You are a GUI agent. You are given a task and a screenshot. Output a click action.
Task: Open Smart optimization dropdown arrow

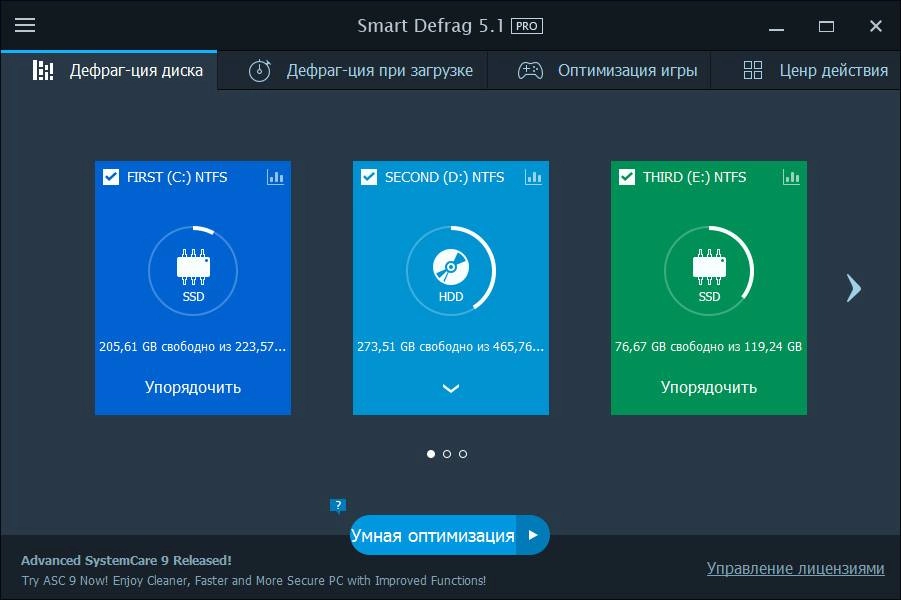click(x=533, y=535)
